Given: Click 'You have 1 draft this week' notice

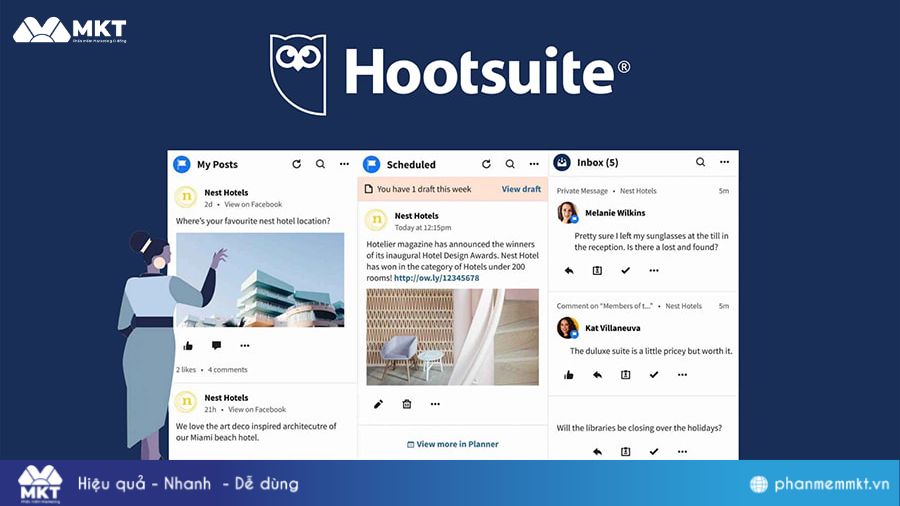Looking at the screenshot, I should 424,189.
